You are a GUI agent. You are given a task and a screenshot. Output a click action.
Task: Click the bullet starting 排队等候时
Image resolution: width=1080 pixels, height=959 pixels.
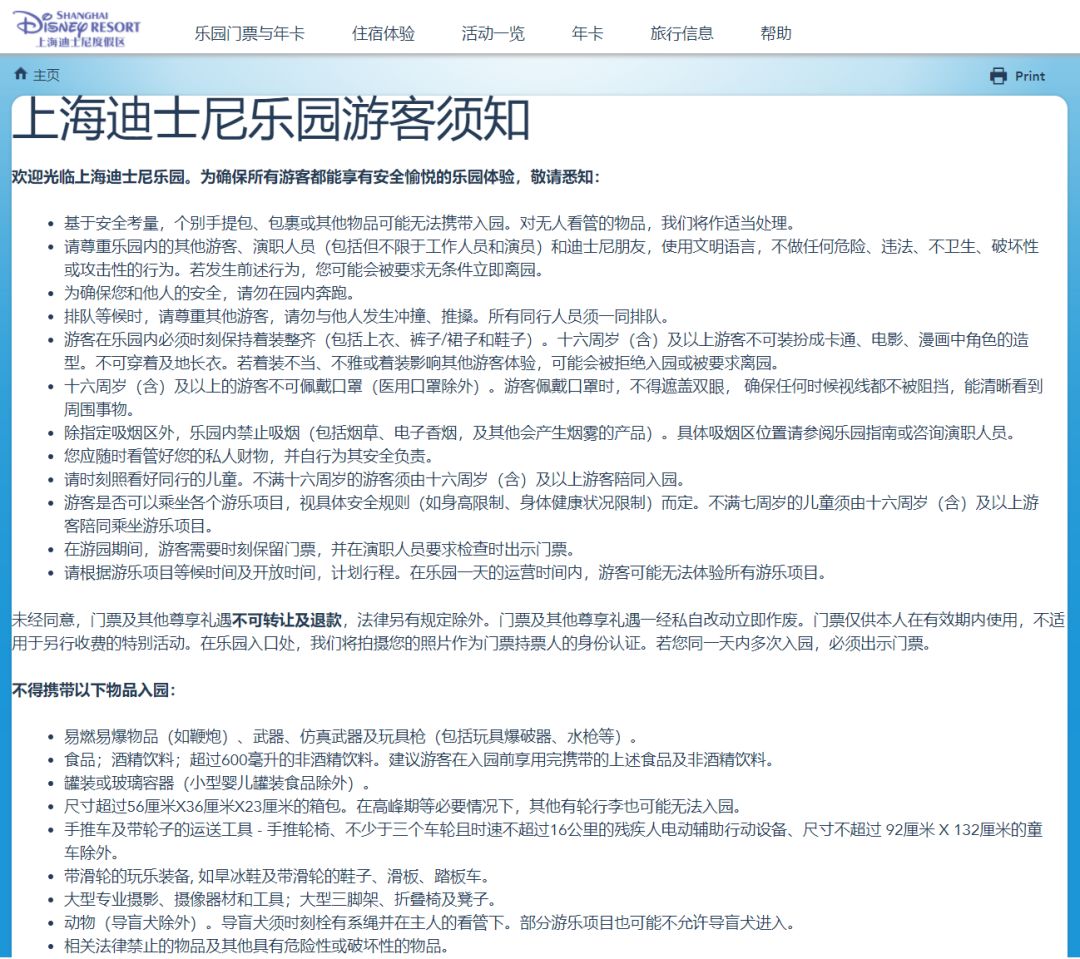366,317
